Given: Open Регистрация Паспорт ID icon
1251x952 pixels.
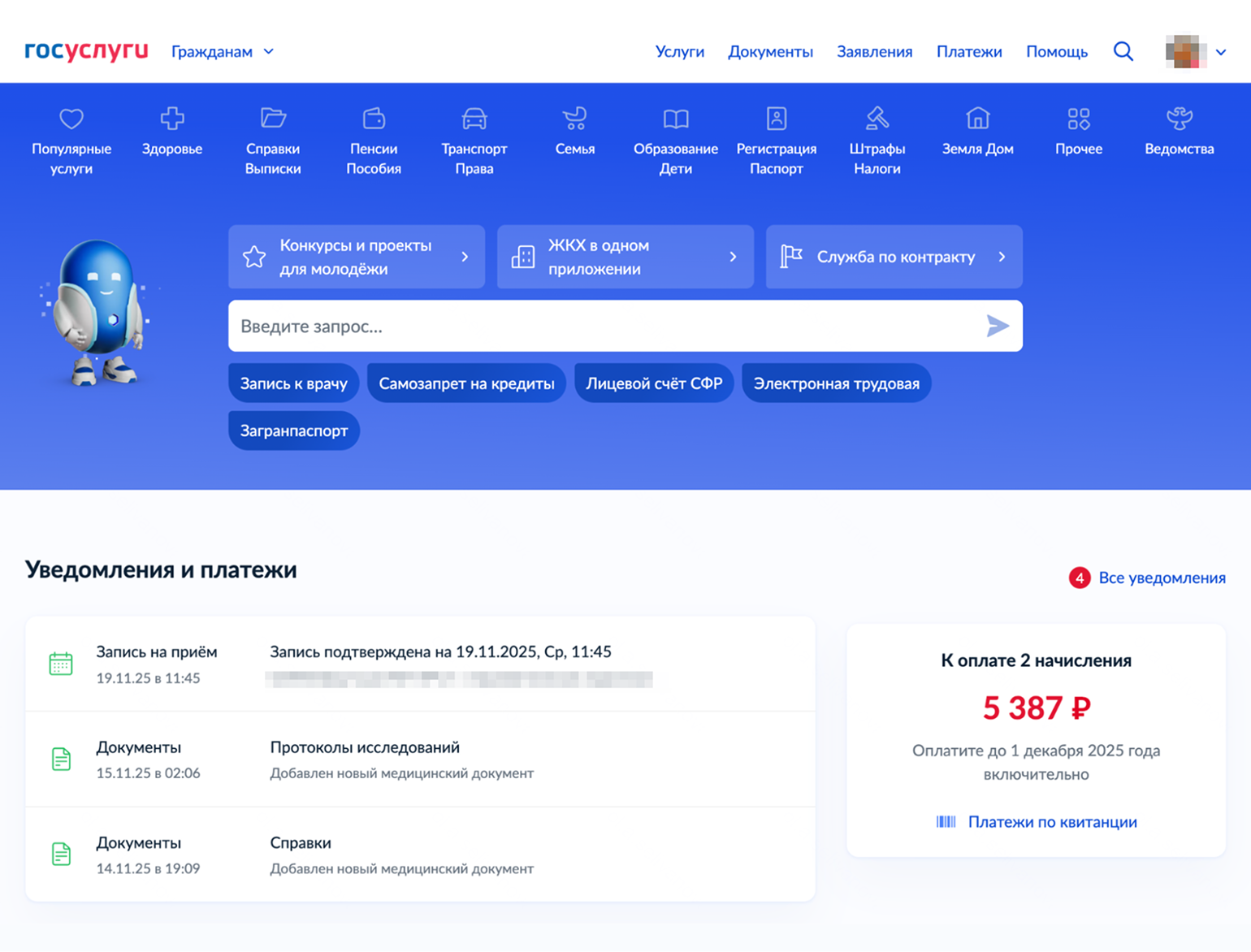Looking at the screenshot, I should point(777,119).
